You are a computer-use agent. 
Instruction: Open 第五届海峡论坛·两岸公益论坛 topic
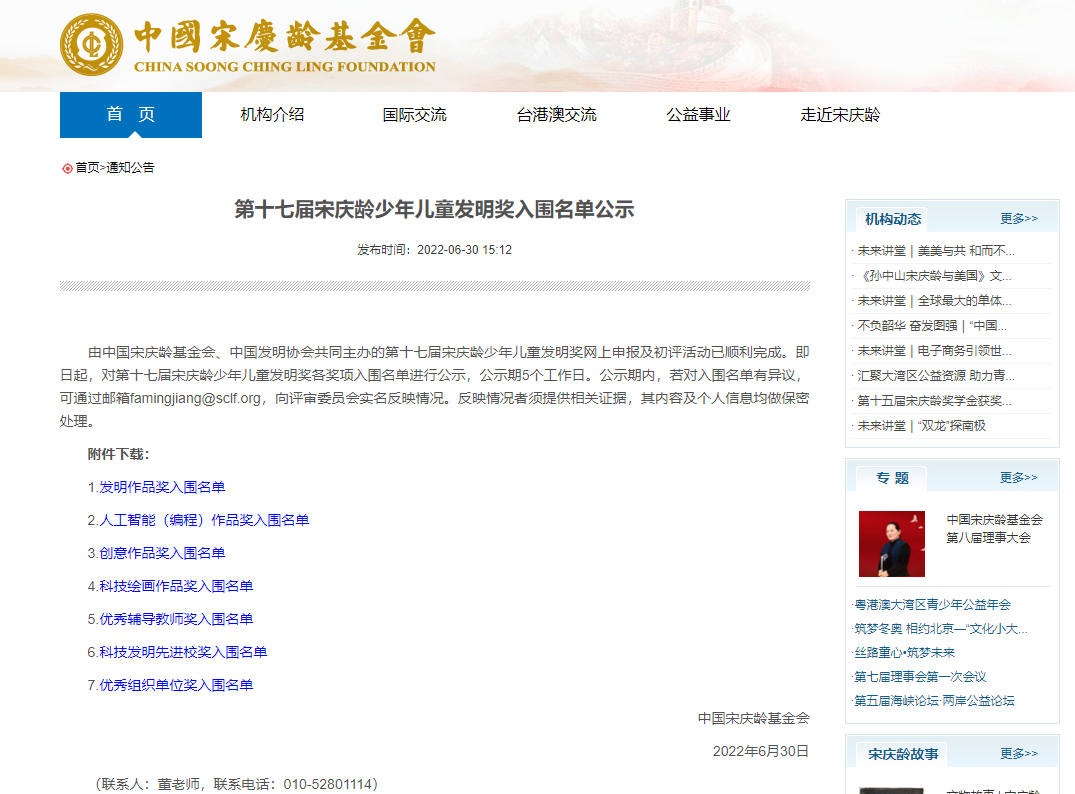point(934,700)
